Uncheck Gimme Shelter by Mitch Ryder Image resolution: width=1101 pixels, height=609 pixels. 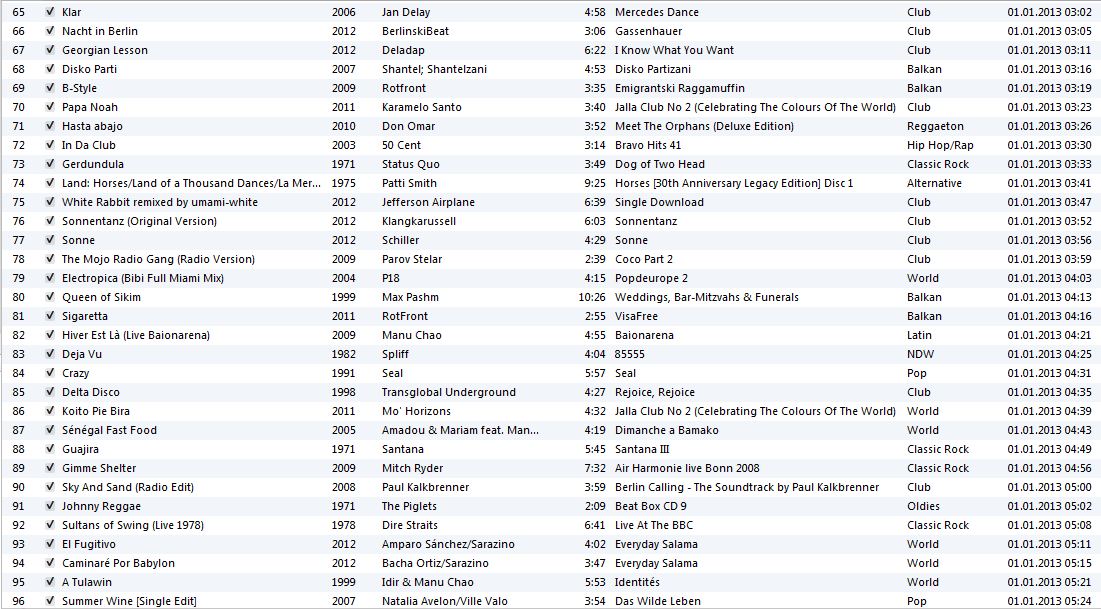(49, 468)
